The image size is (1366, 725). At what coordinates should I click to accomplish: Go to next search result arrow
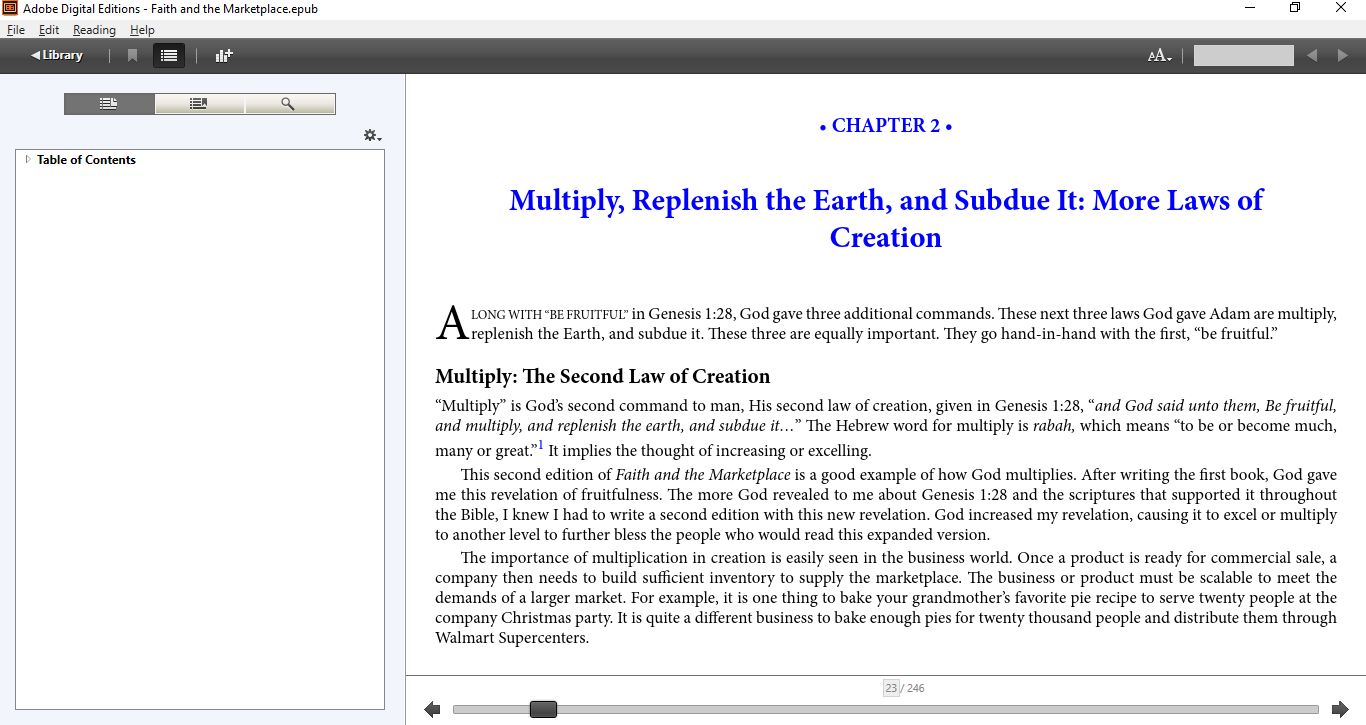[1342, 56]
